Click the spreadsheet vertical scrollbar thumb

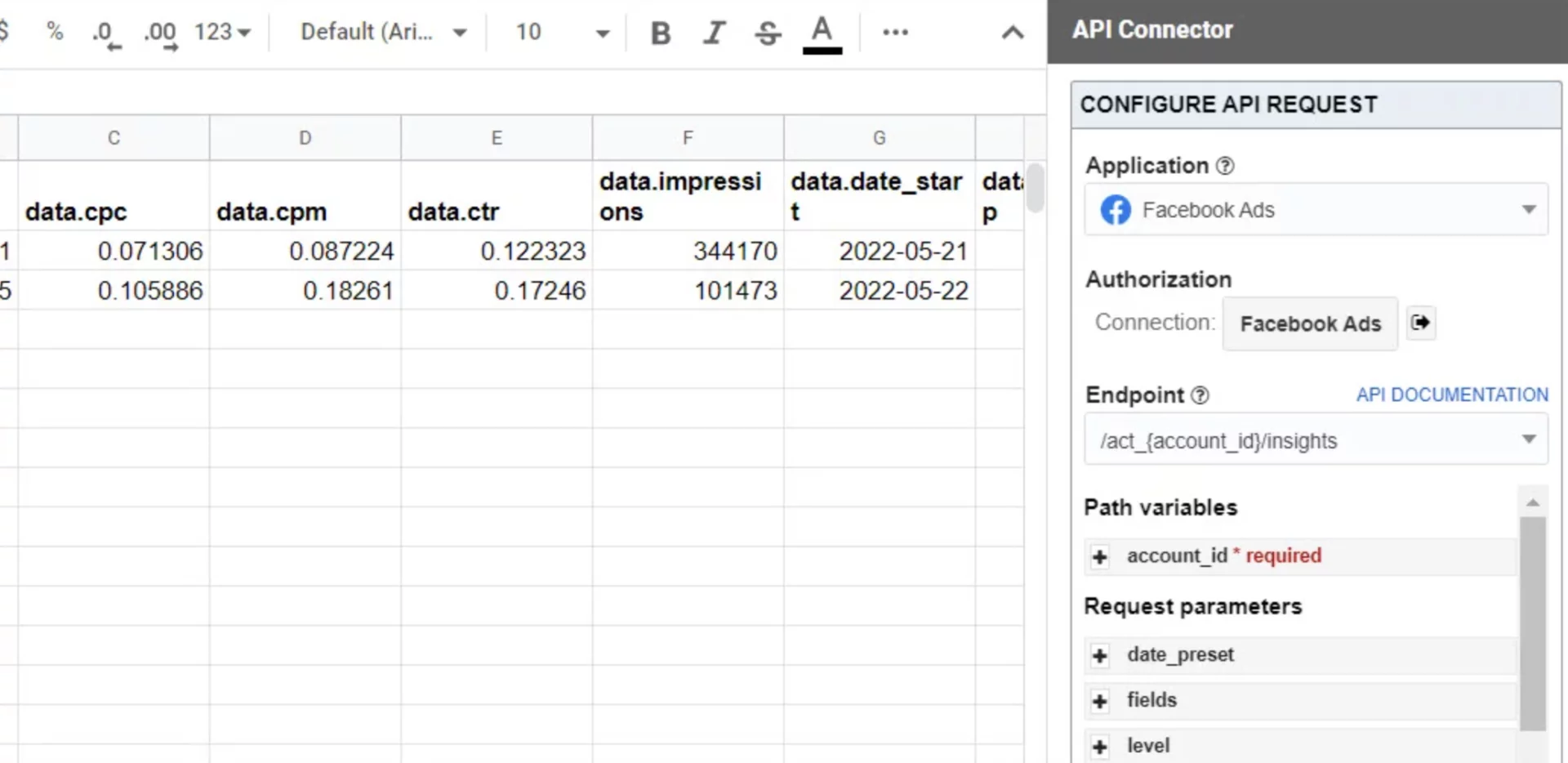(x=1035, y=188)
